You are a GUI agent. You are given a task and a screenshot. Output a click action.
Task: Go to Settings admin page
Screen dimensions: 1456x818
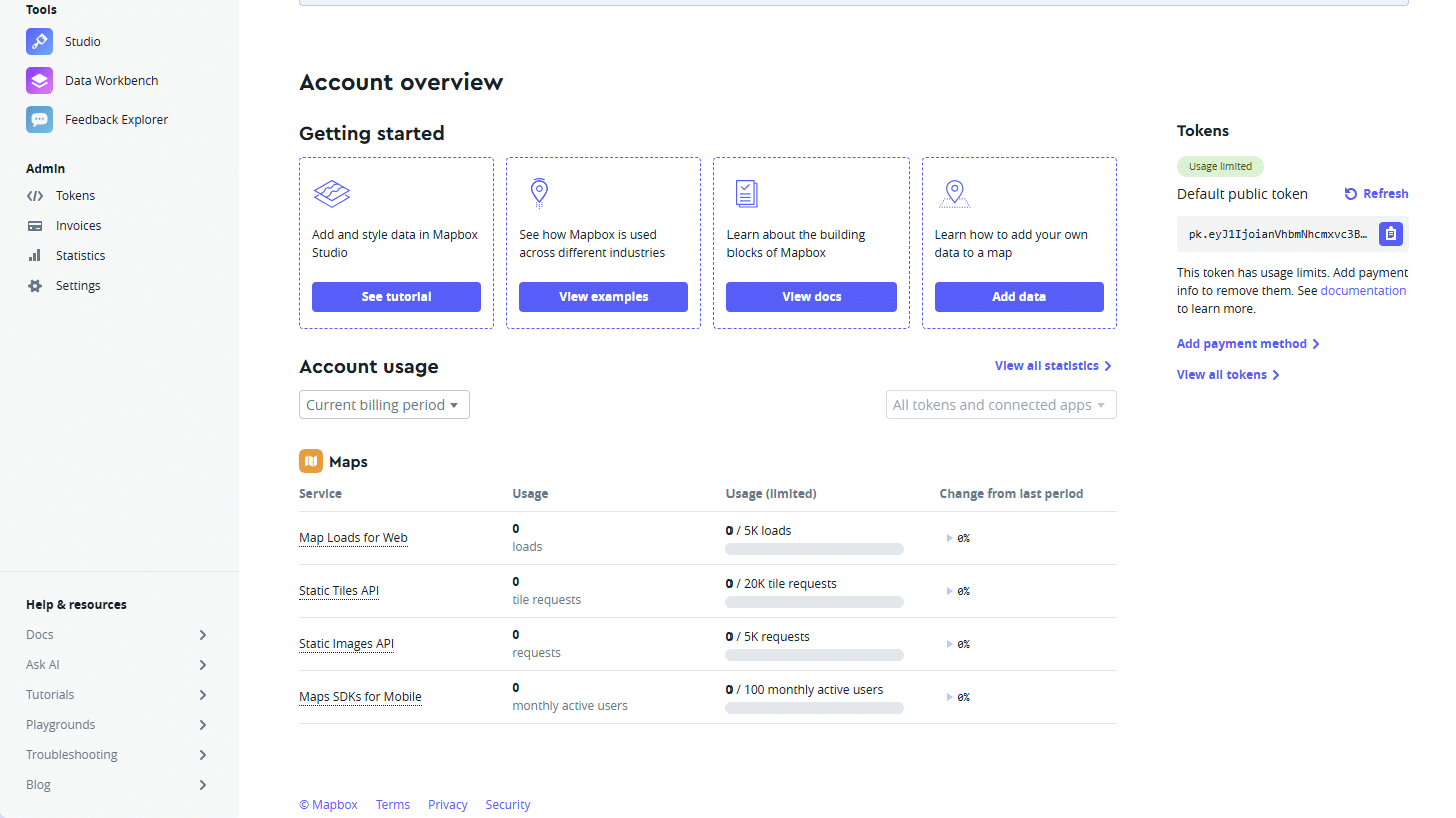click(x=78, y=286)
